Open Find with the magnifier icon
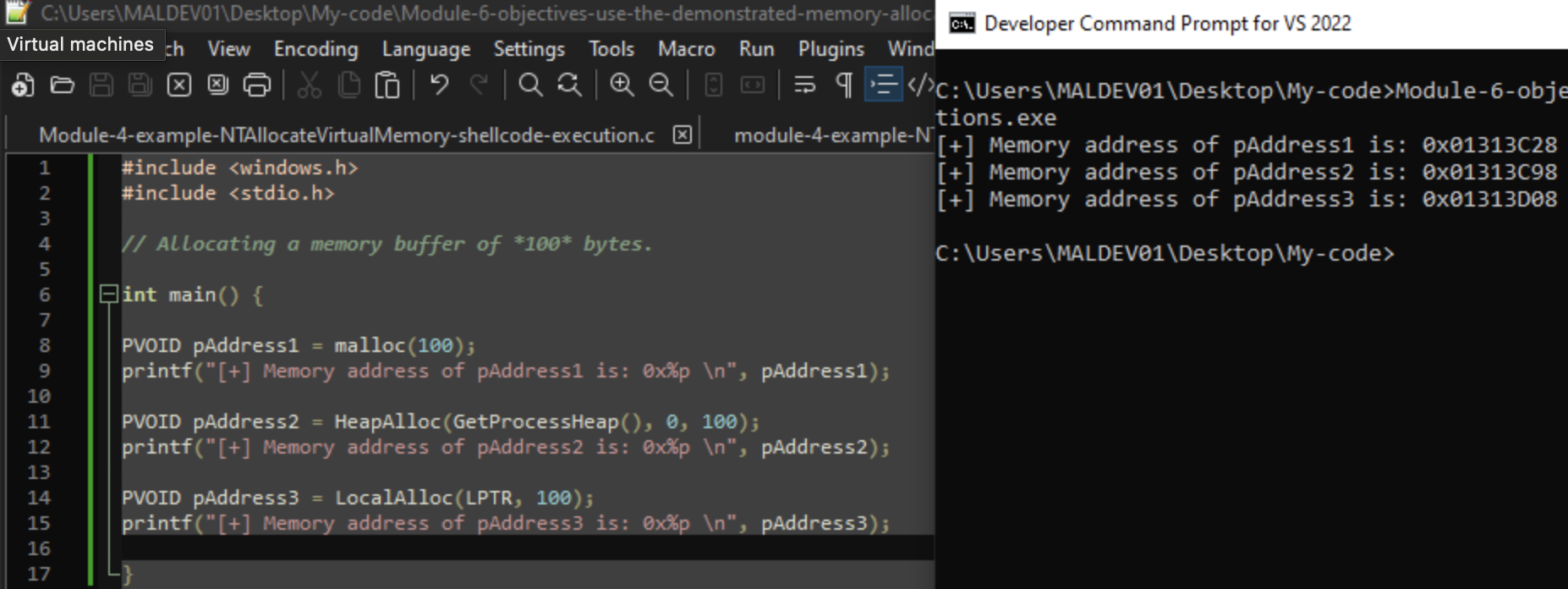Screen dimensions: 1568x589 coord(530,85)
